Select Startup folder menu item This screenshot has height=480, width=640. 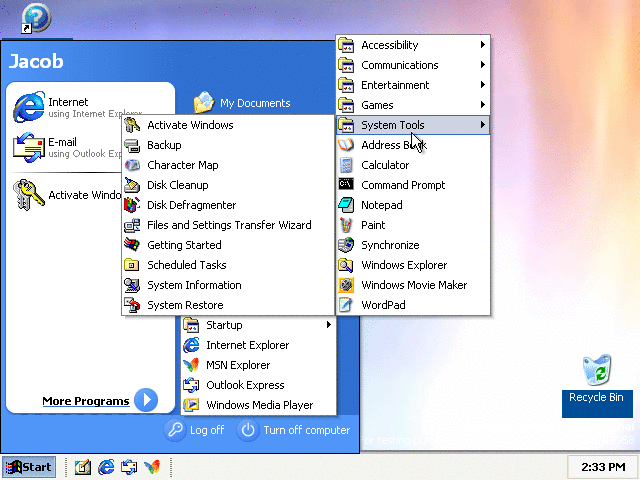pos(258,325)
